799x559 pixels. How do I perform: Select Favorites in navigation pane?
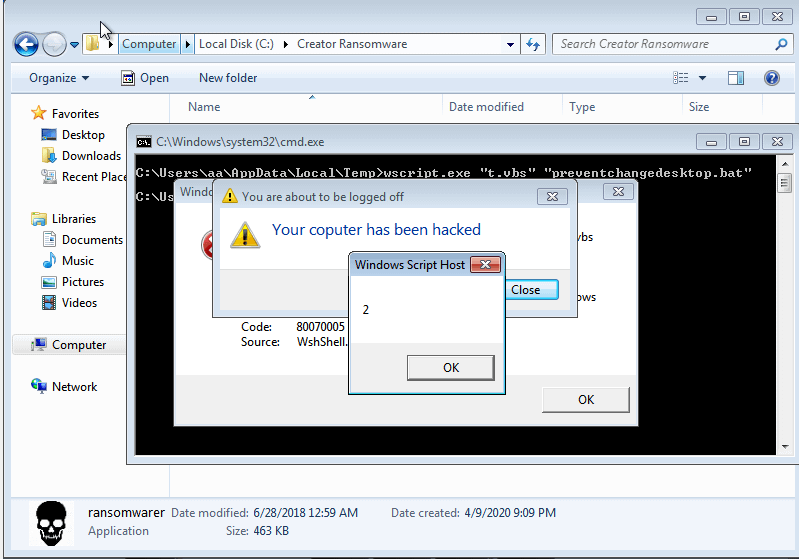pos(75,114)
